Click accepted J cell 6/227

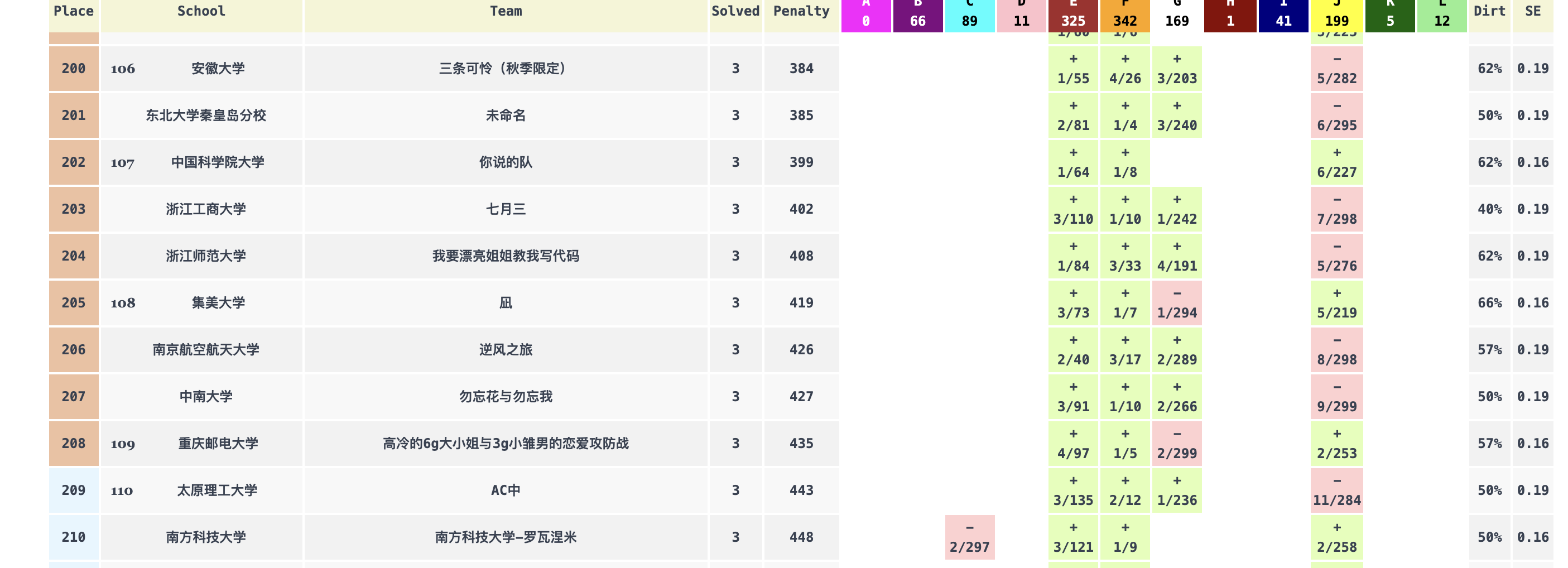[1336, 162]
